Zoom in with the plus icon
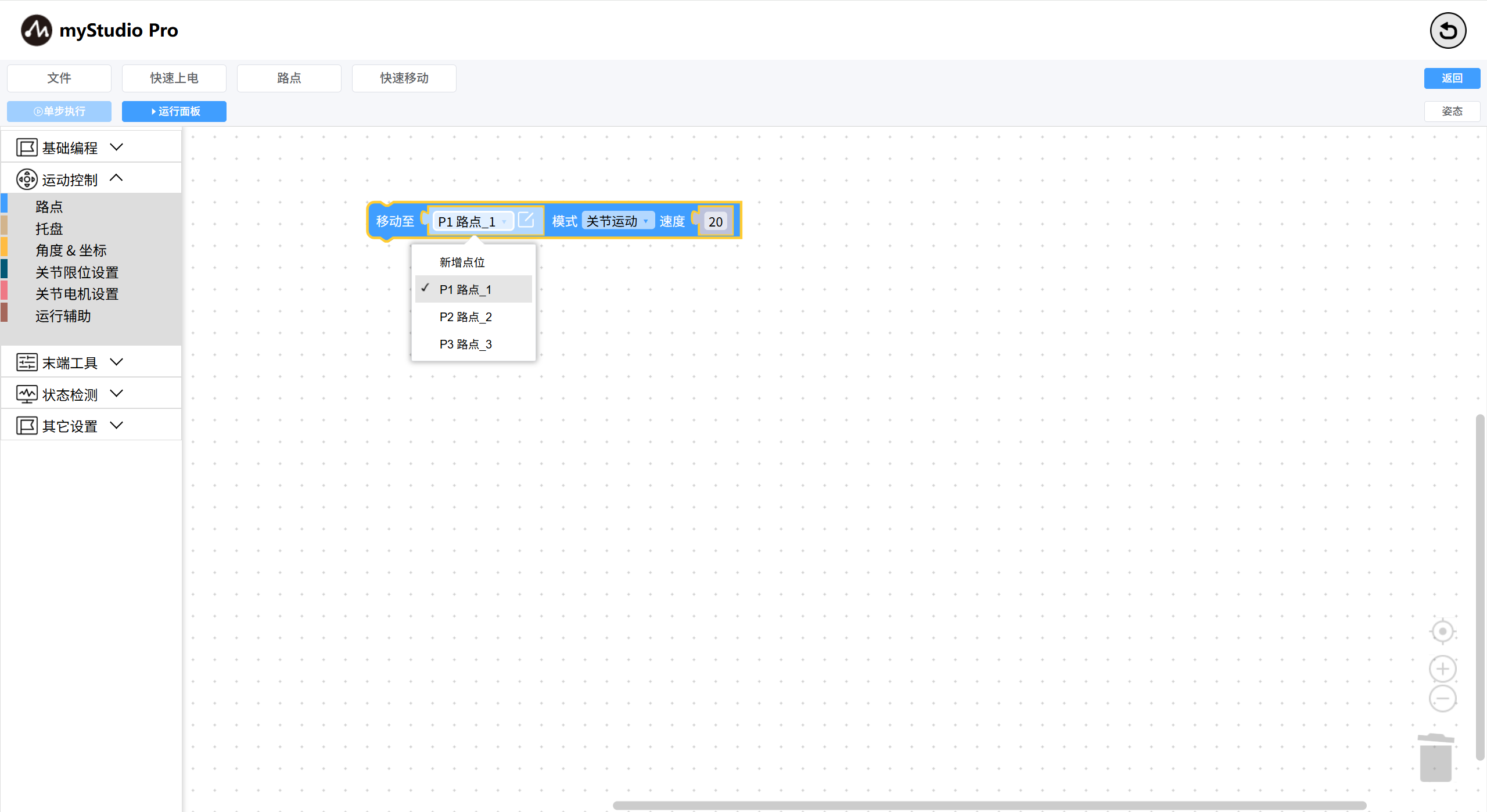 [1442, 669]
